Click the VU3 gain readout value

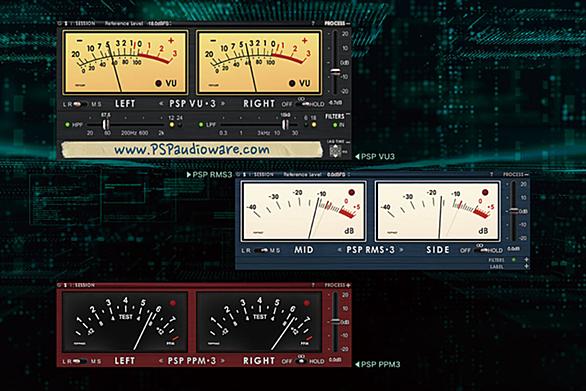[335, 103]
